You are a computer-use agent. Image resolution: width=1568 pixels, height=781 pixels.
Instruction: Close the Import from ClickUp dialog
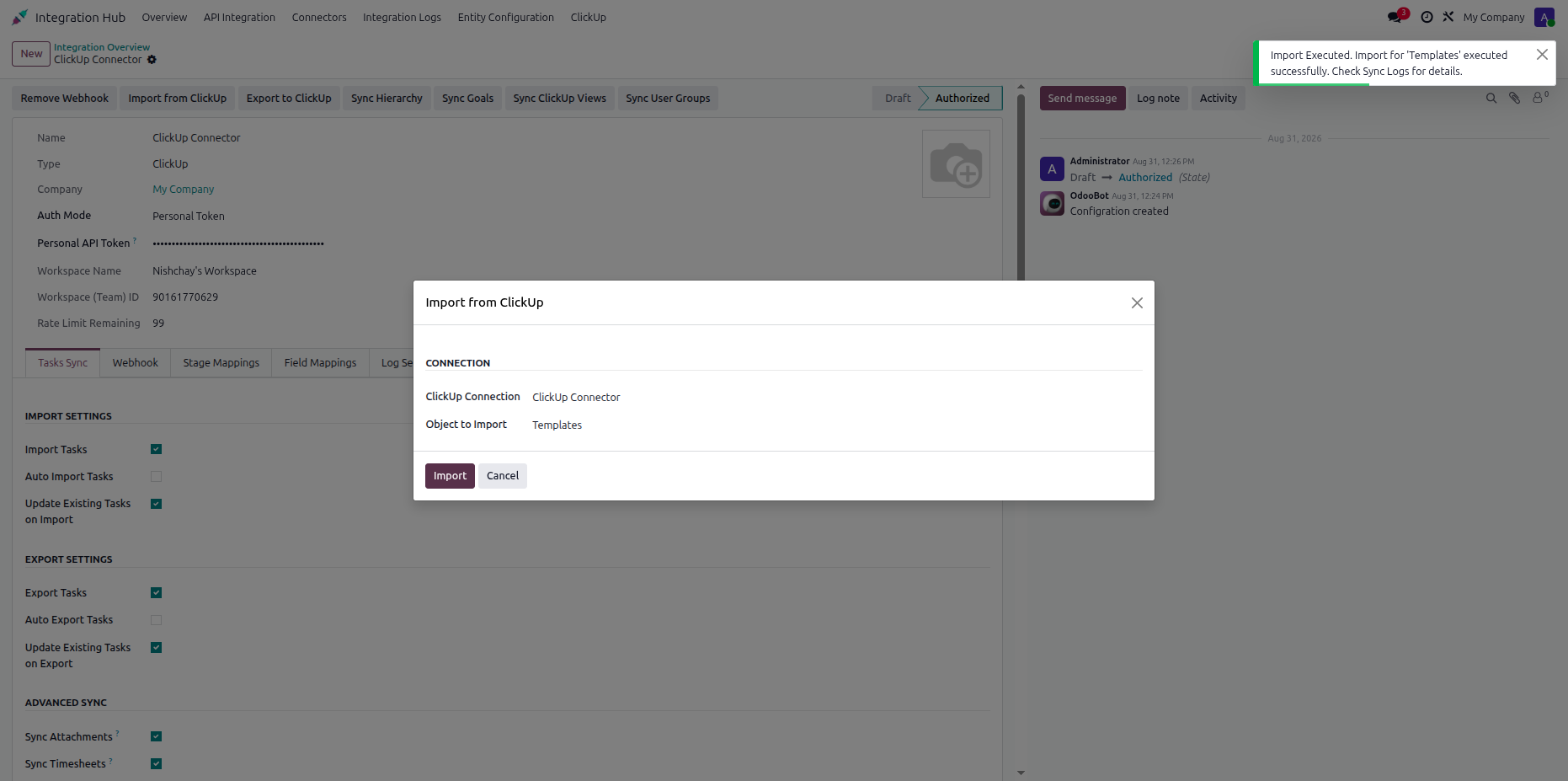click(1137, 302)
